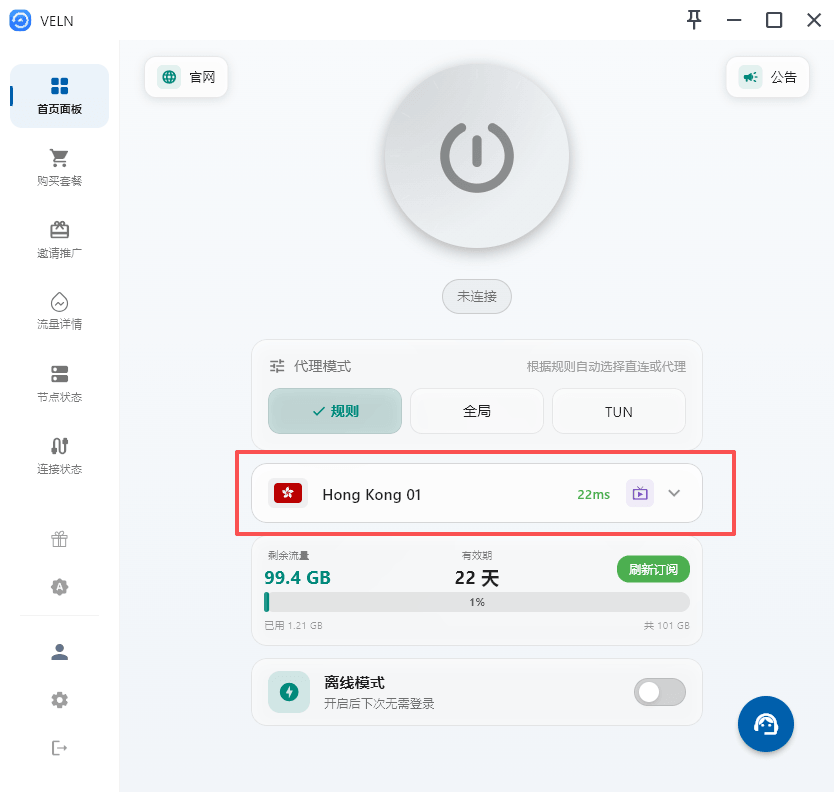
Task: Click the badge icon in sidebar
Action: 59,587
